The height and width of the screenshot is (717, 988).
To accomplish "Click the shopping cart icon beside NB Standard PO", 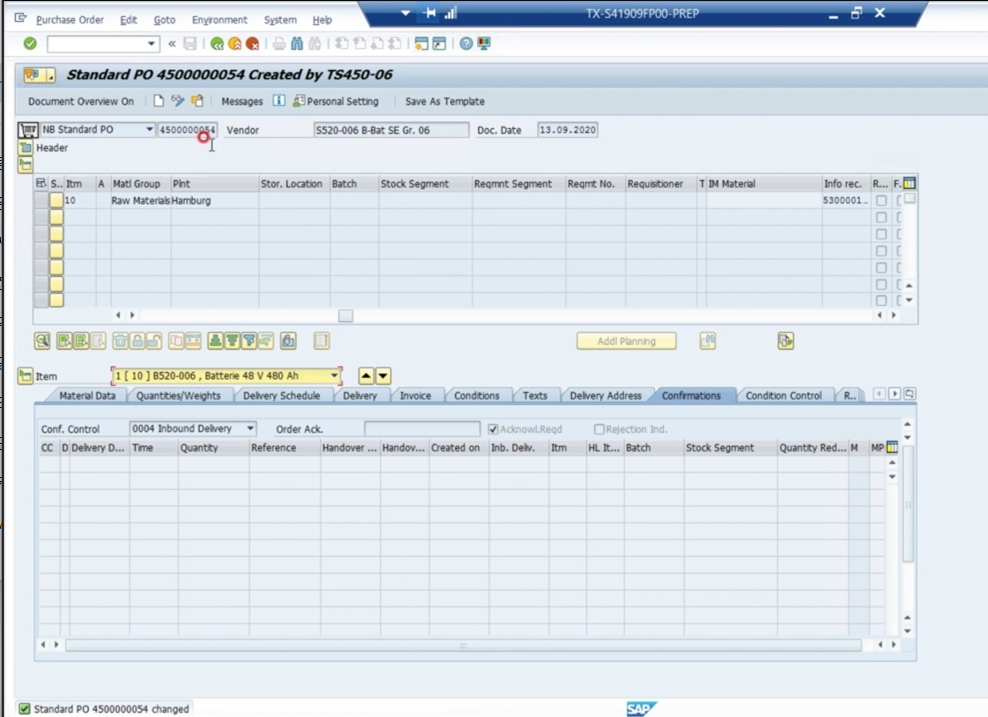I will pos(28,130).
